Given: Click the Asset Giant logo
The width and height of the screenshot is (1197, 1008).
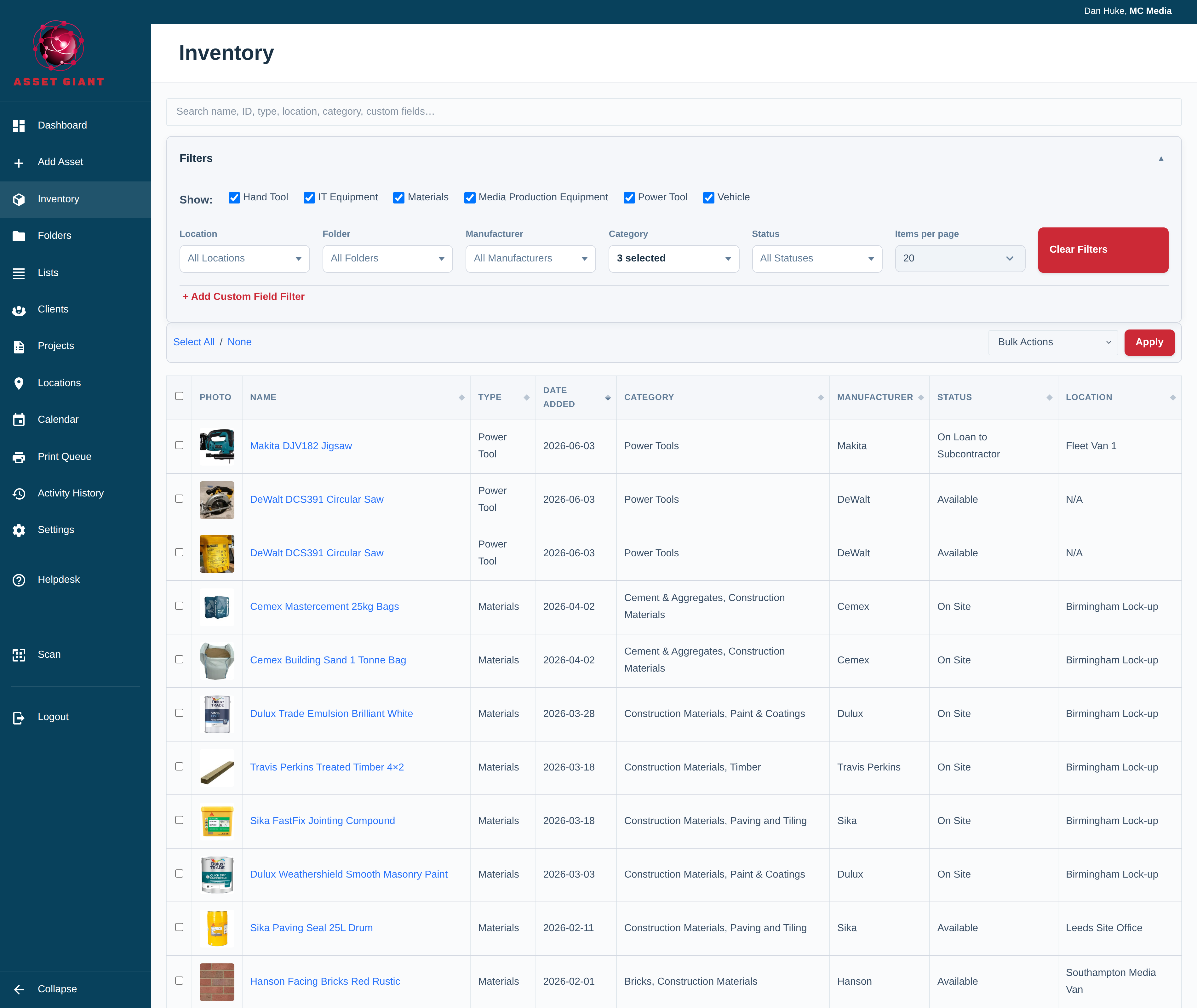Looking at the screenshot, I should (x=59, y=53).
